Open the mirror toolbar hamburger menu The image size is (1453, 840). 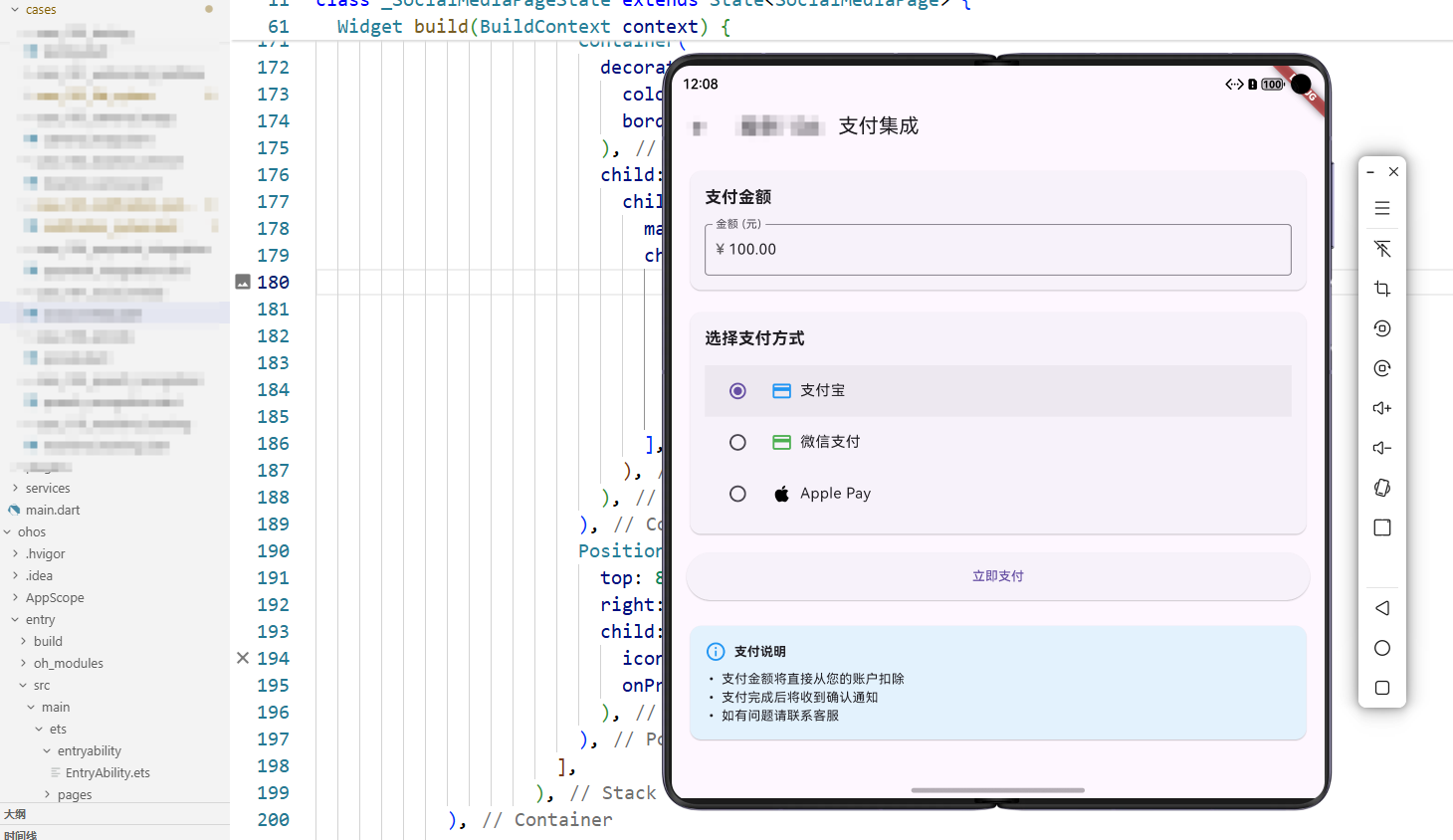(1381, 208)
